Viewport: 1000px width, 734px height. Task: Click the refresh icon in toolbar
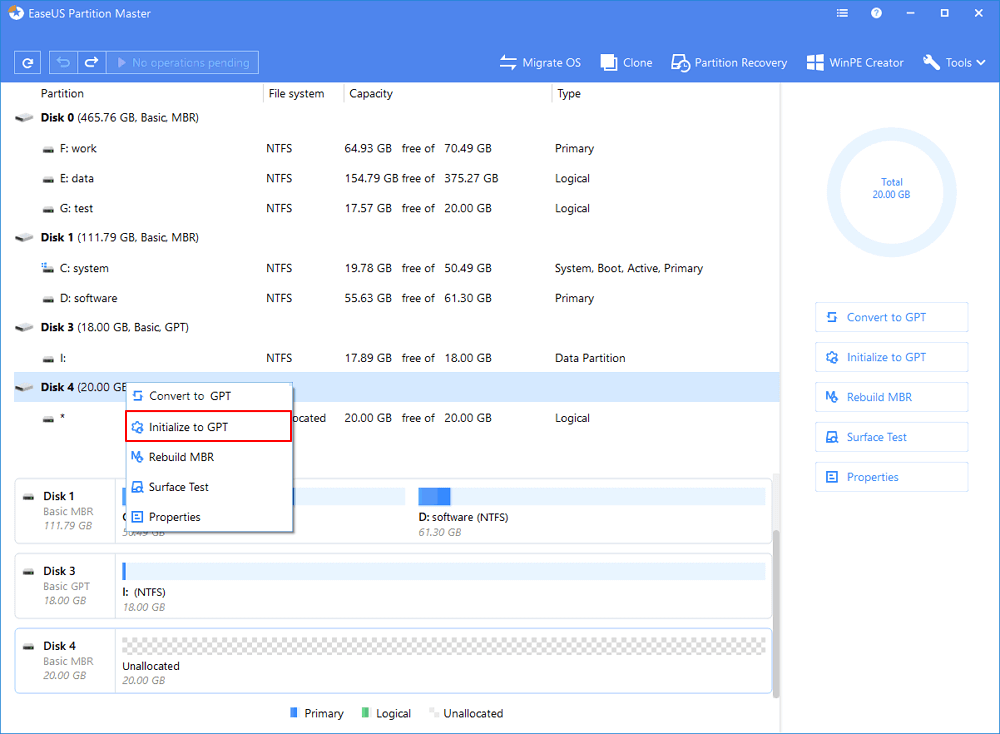(27, 63)
